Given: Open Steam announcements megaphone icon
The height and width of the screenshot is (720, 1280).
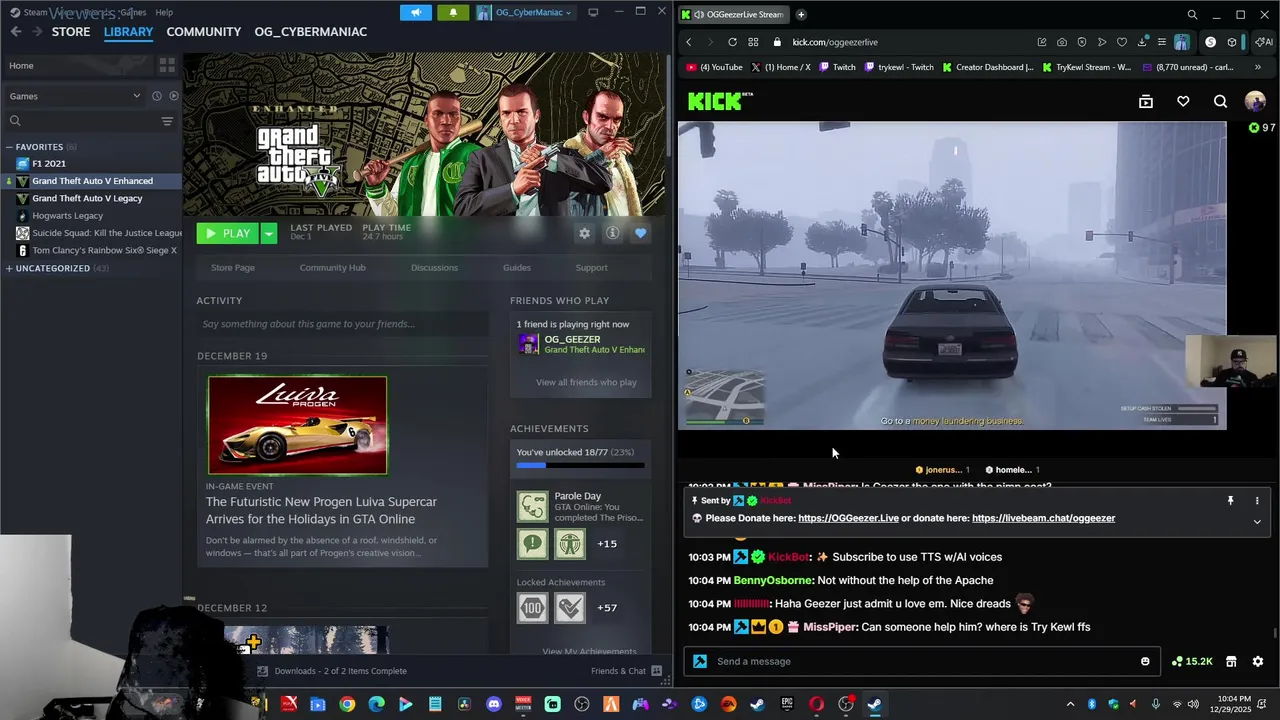Looking at the screenshot, I should click(x=416, y=12).
